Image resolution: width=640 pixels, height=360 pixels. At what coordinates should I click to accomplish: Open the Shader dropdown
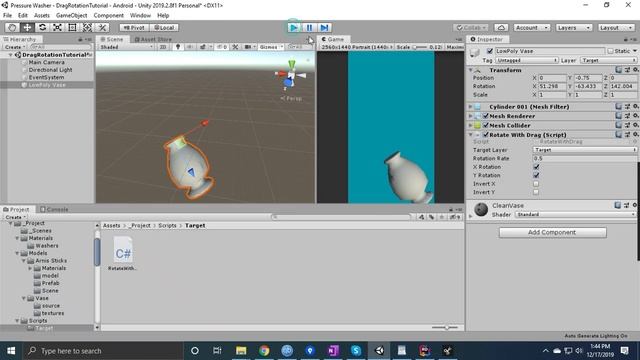click(x=576, y=214)
